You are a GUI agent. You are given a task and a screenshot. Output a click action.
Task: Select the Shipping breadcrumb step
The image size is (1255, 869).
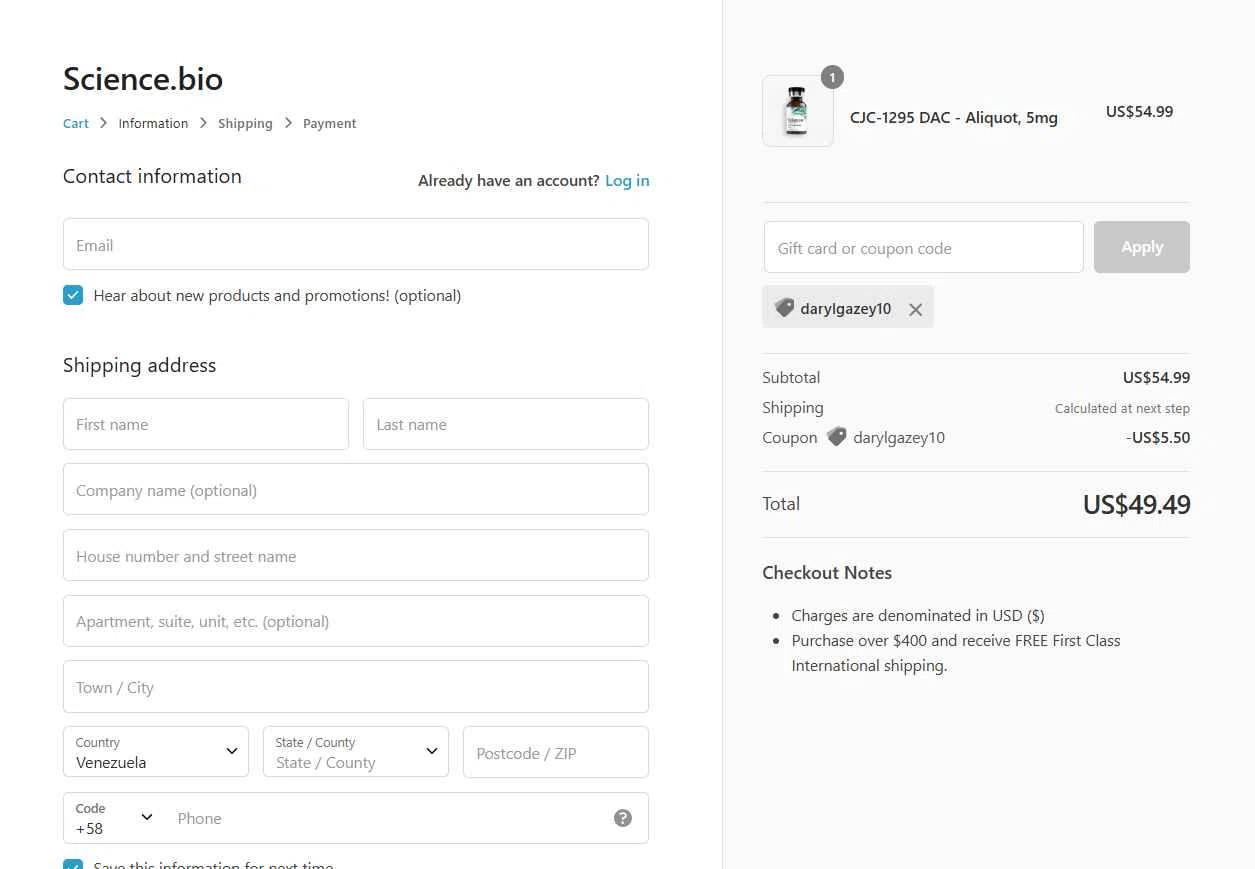[245, 123]
